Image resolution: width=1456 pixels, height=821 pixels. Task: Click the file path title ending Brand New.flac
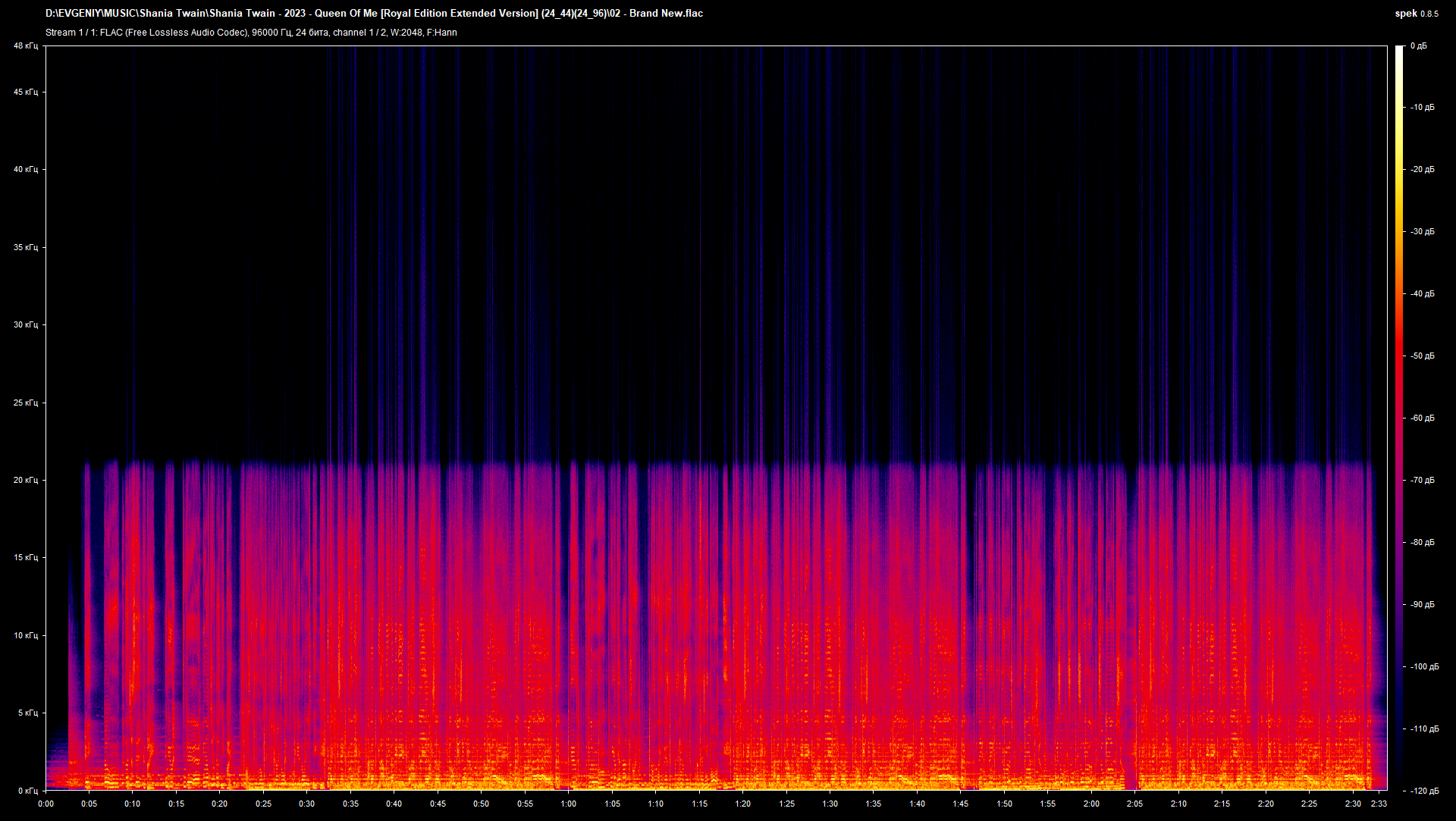click(x=374, y=14)
